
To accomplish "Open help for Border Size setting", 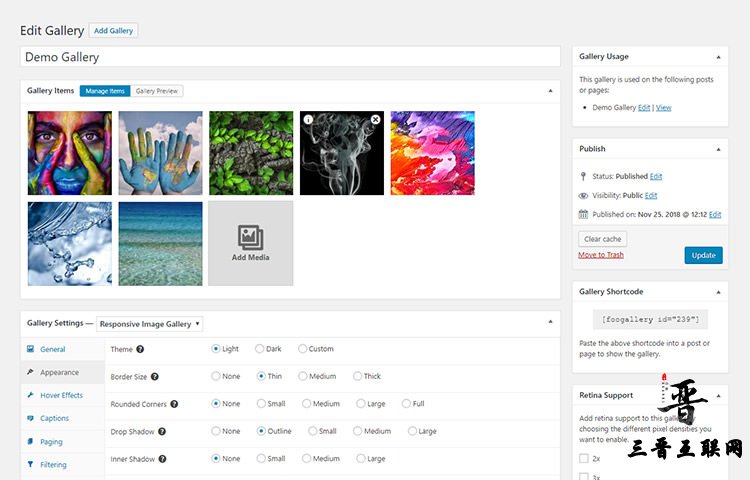I will point(154,377).
